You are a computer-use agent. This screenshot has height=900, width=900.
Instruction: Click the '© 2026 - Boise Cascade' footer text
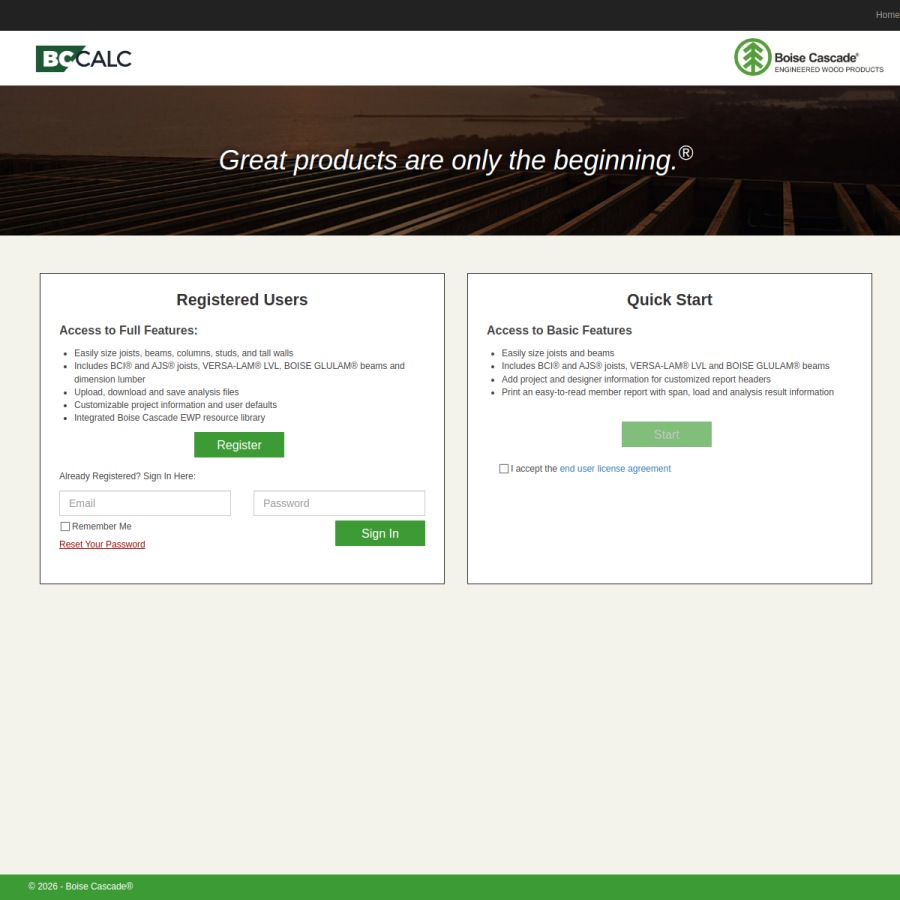[x=81, y=886]
